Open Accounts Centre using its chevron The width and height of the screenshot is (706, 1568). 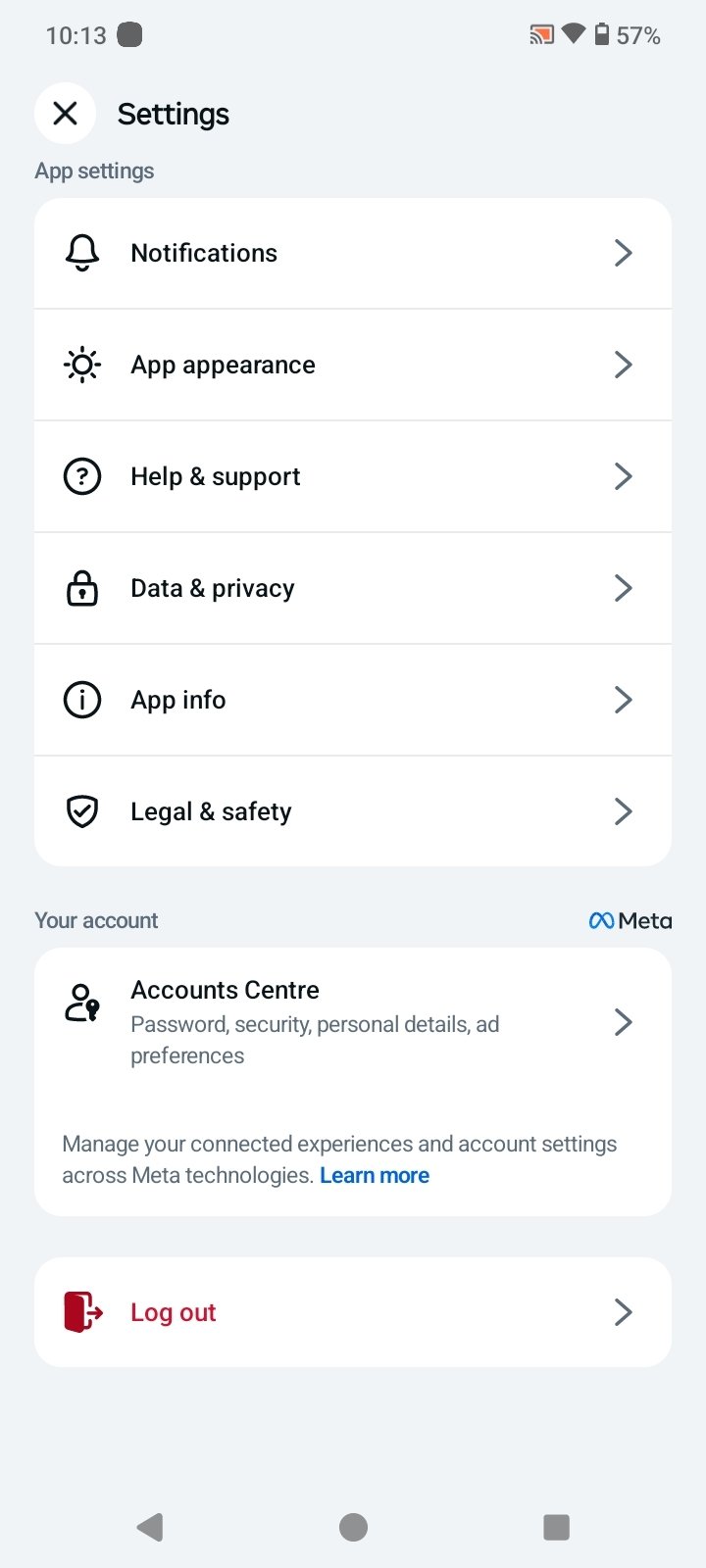pos(623,1022)
